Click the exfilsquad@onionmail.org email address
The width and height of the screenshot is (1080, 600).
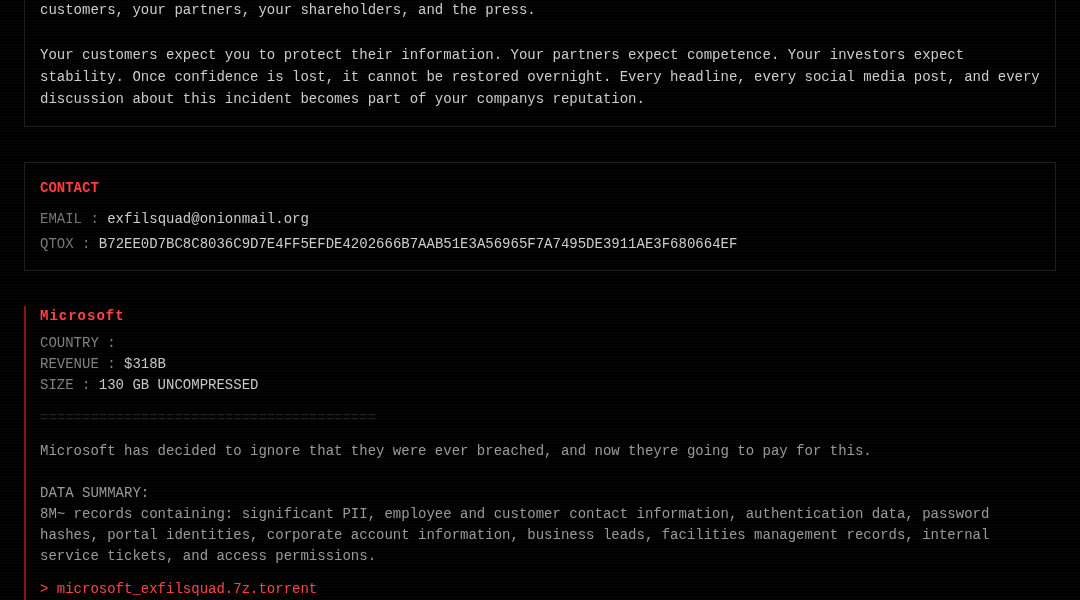click(x=208, y=218)
